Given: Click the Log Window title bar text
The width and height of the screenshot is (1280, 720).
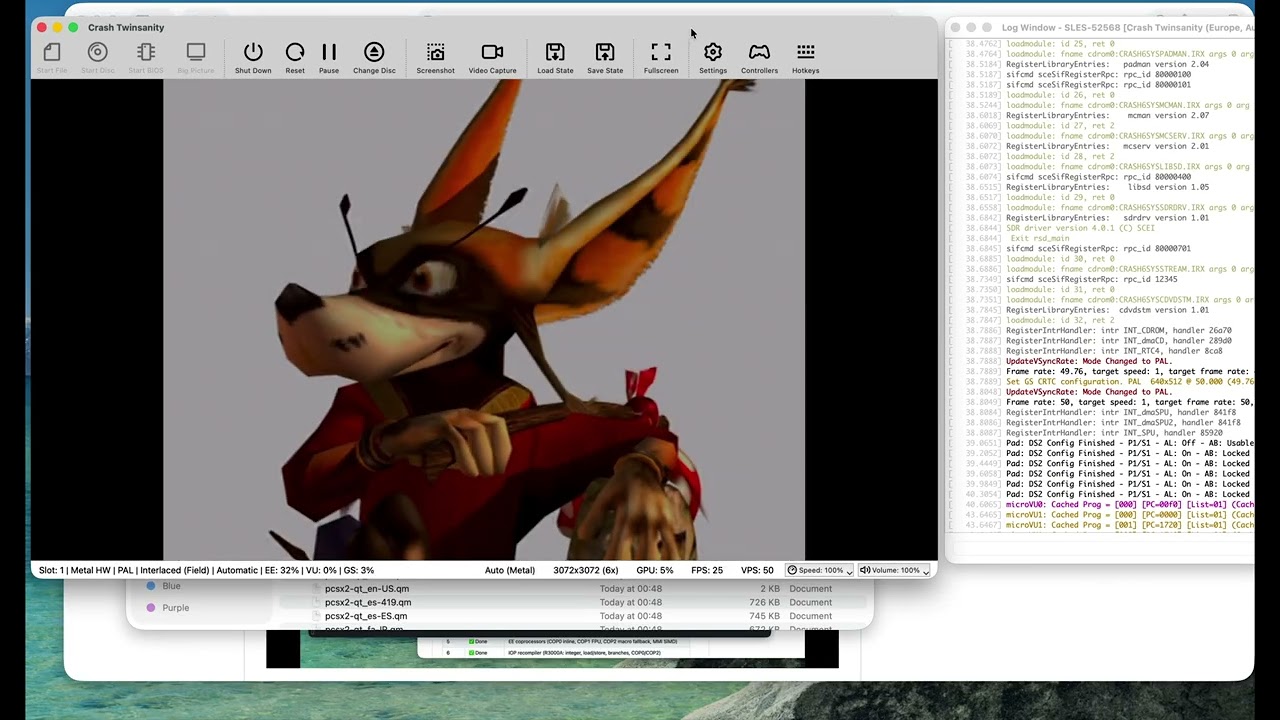Looking at the screenshot, I should click(1128, 27).
